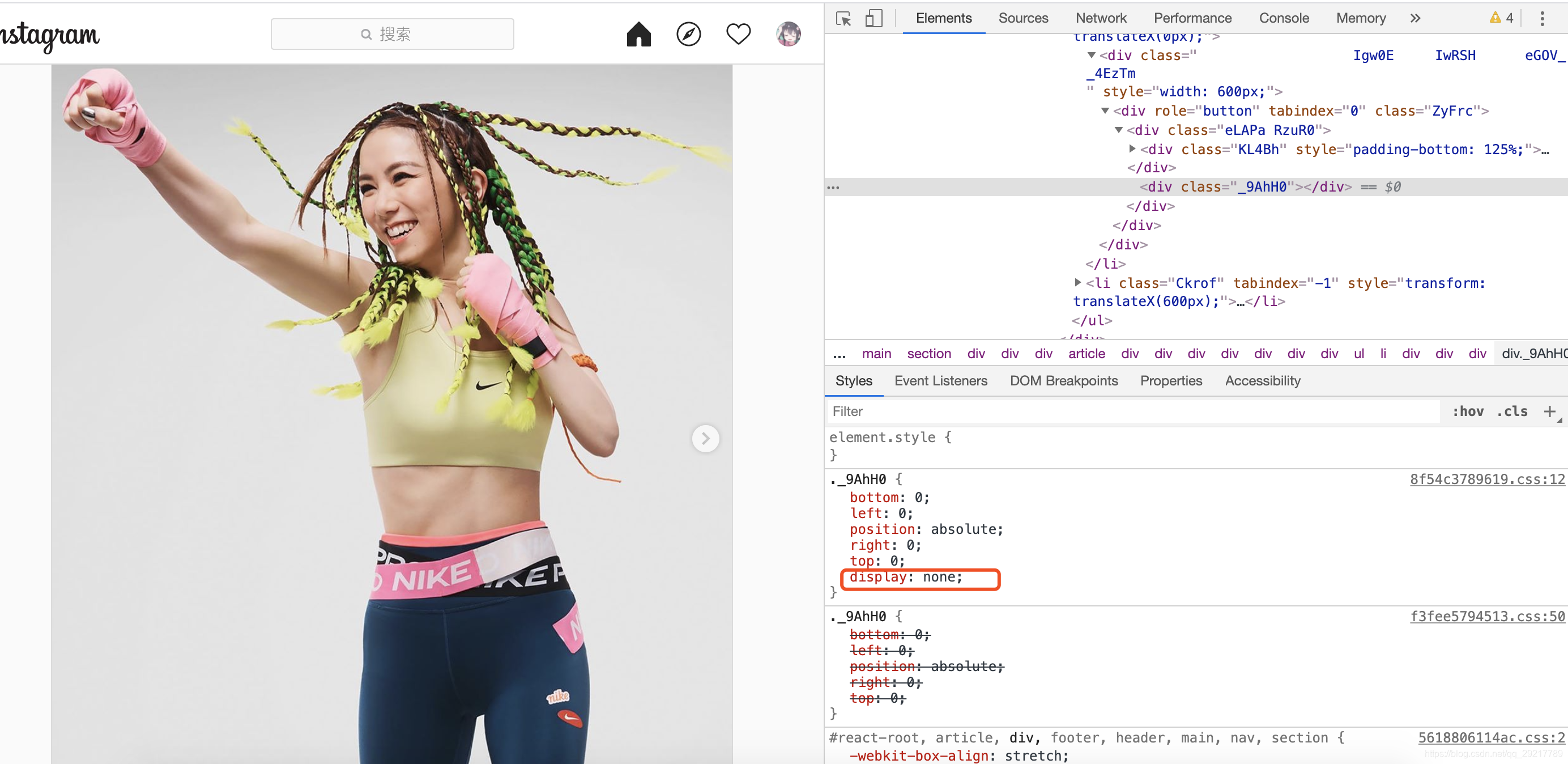This screenshot has width=1568, height=764.
Task: Expand the KL4Bh div node
Action: pos(1132,149)
